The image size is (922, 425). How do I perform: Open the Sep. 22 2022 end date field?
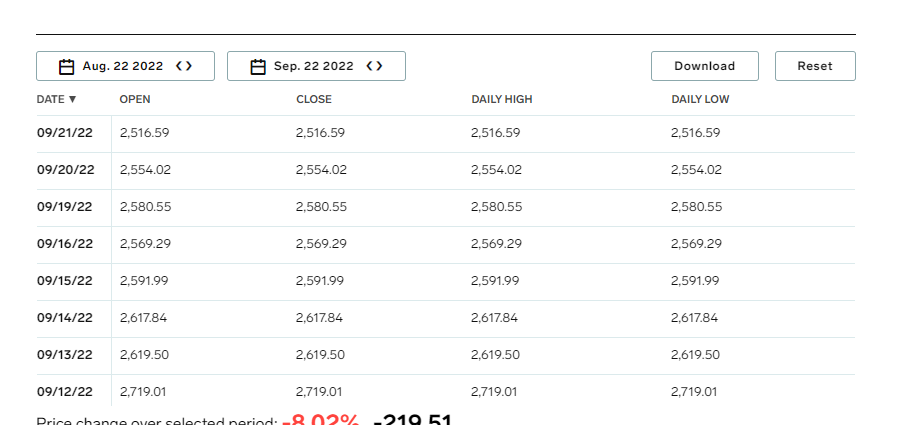[x=316, y=66]
